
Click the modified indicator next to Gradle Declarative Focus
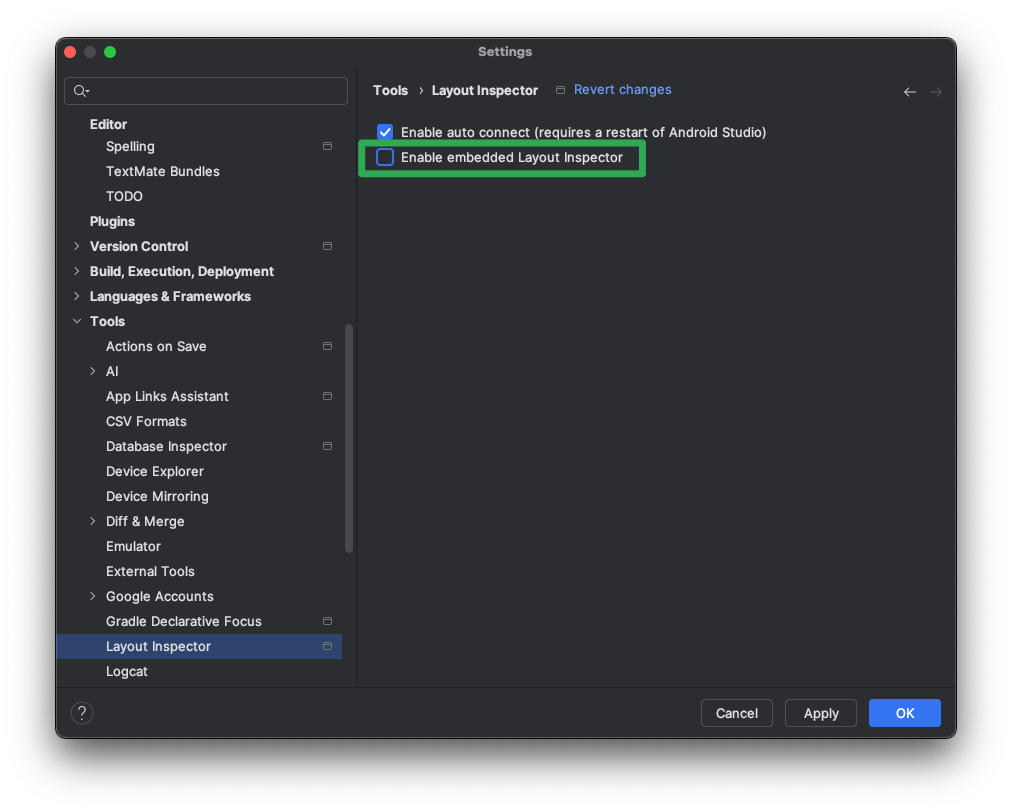tap(327, 621)
